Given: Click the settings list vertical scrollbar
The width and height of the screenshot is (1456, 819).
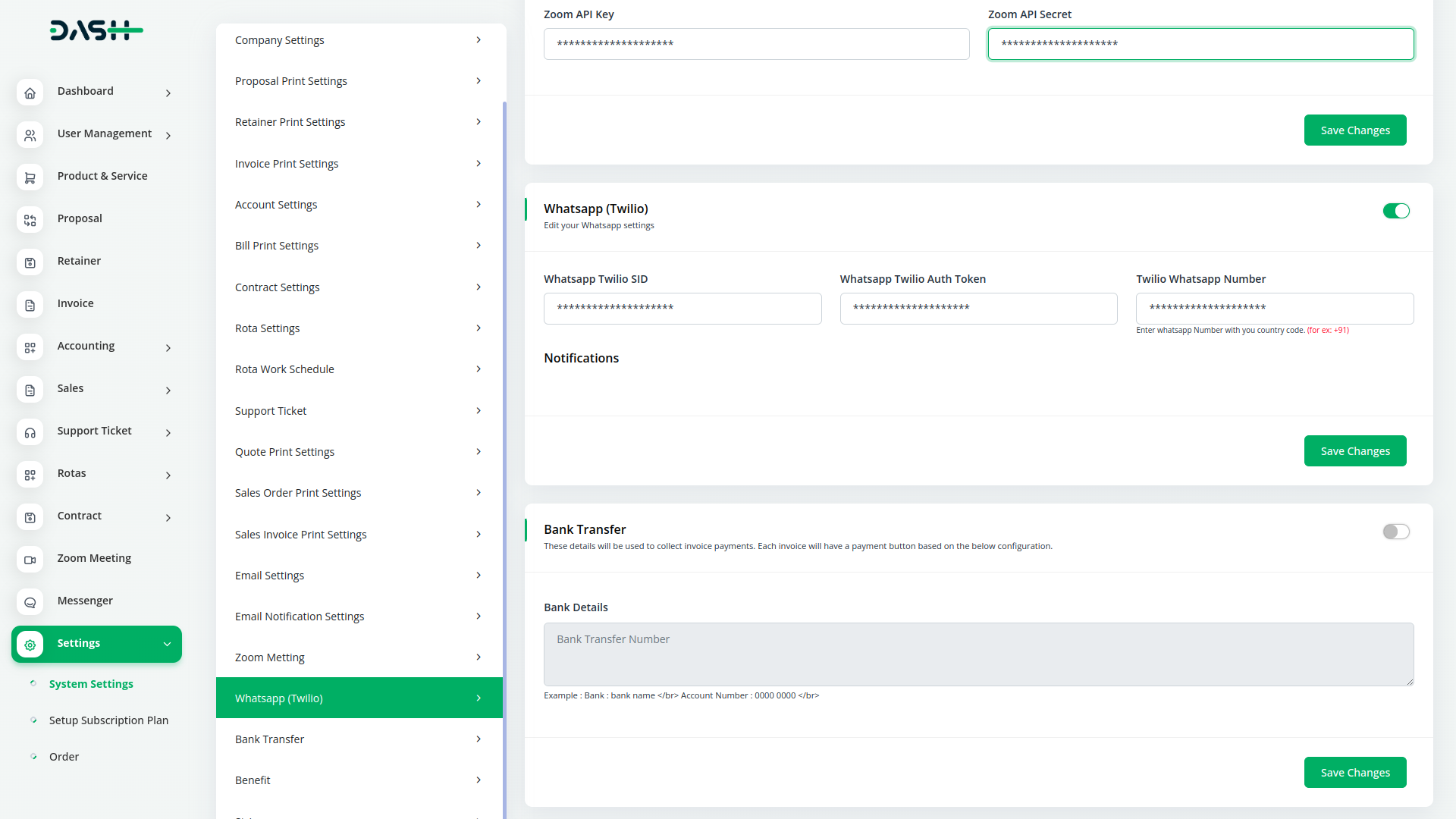Looking at the screenshot, I should pos(504,455).
